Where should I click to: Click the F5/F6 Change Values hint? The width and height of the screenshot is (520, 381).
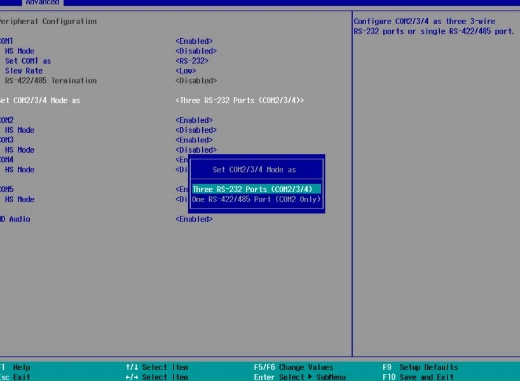point(293,367)
